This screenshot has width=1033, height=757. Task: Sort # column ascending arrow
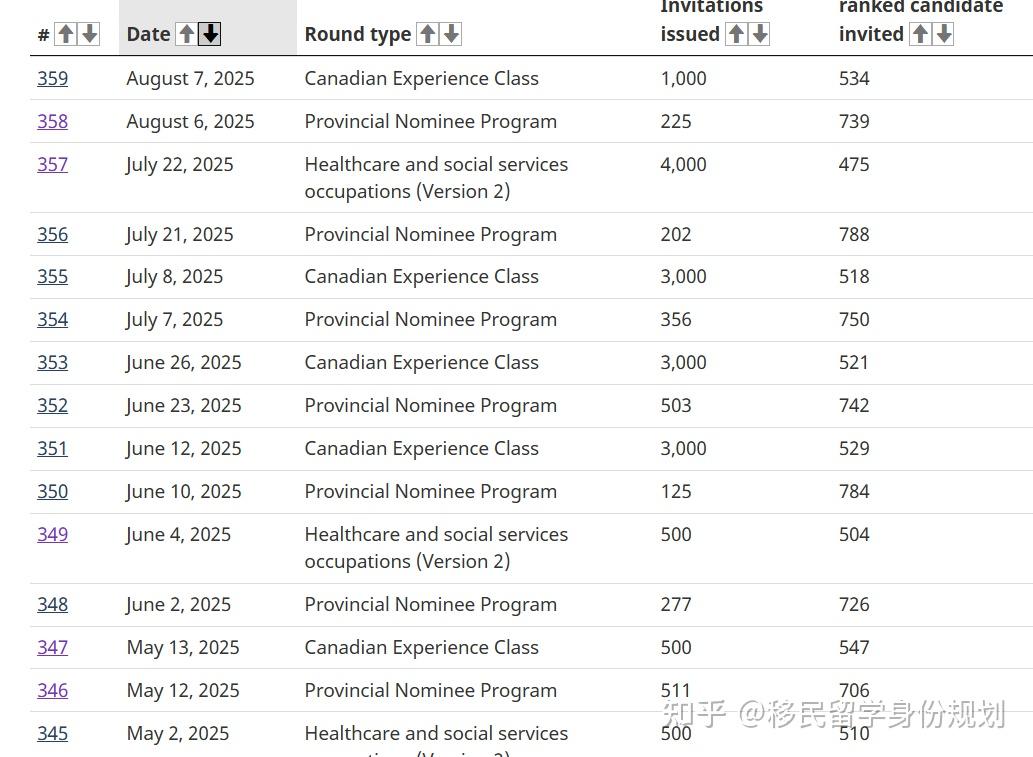66,34
